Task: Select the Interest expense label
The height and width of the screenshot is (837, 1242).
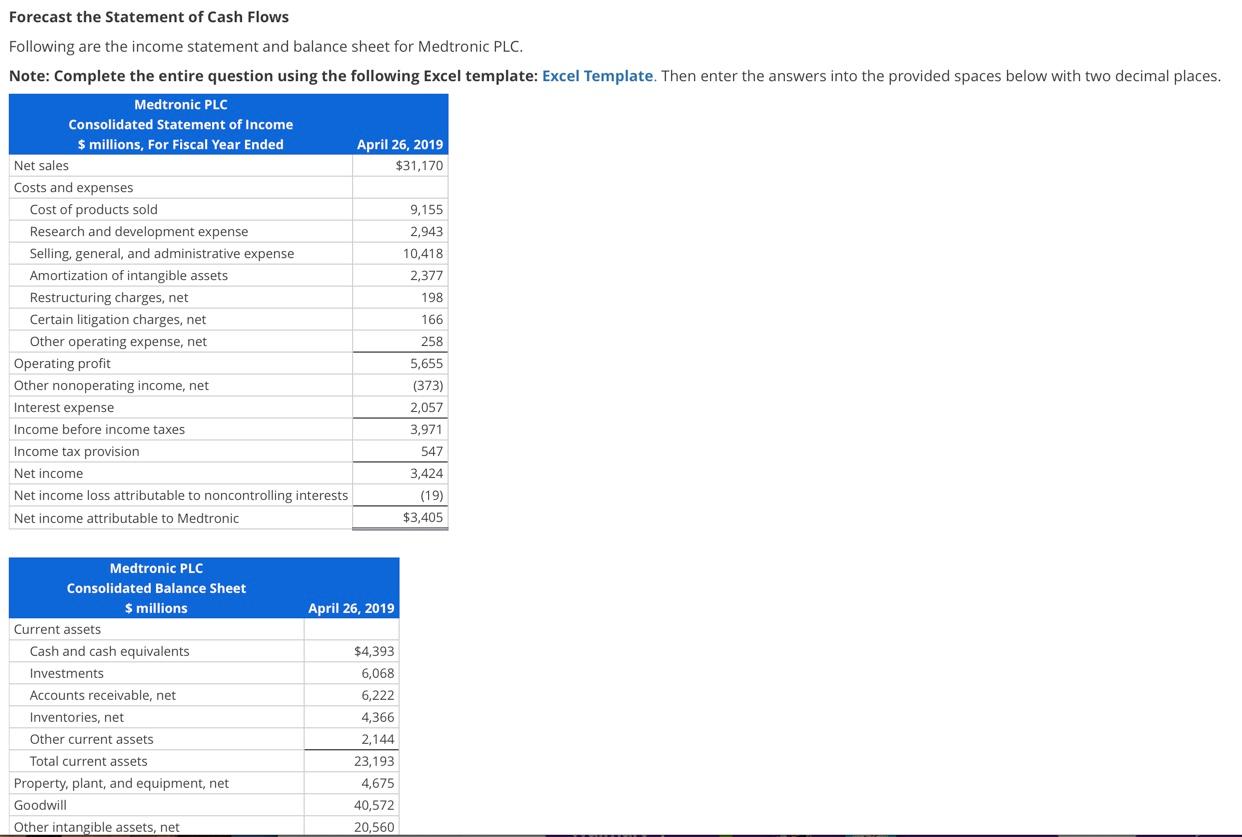Action: pyautogui.click(x=64, y=408)
